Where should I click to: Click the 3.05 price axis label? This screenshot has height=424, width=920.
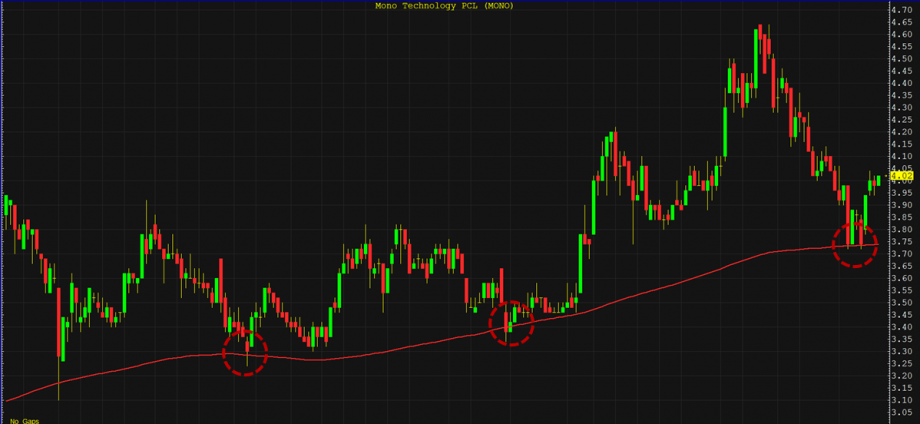902,412
